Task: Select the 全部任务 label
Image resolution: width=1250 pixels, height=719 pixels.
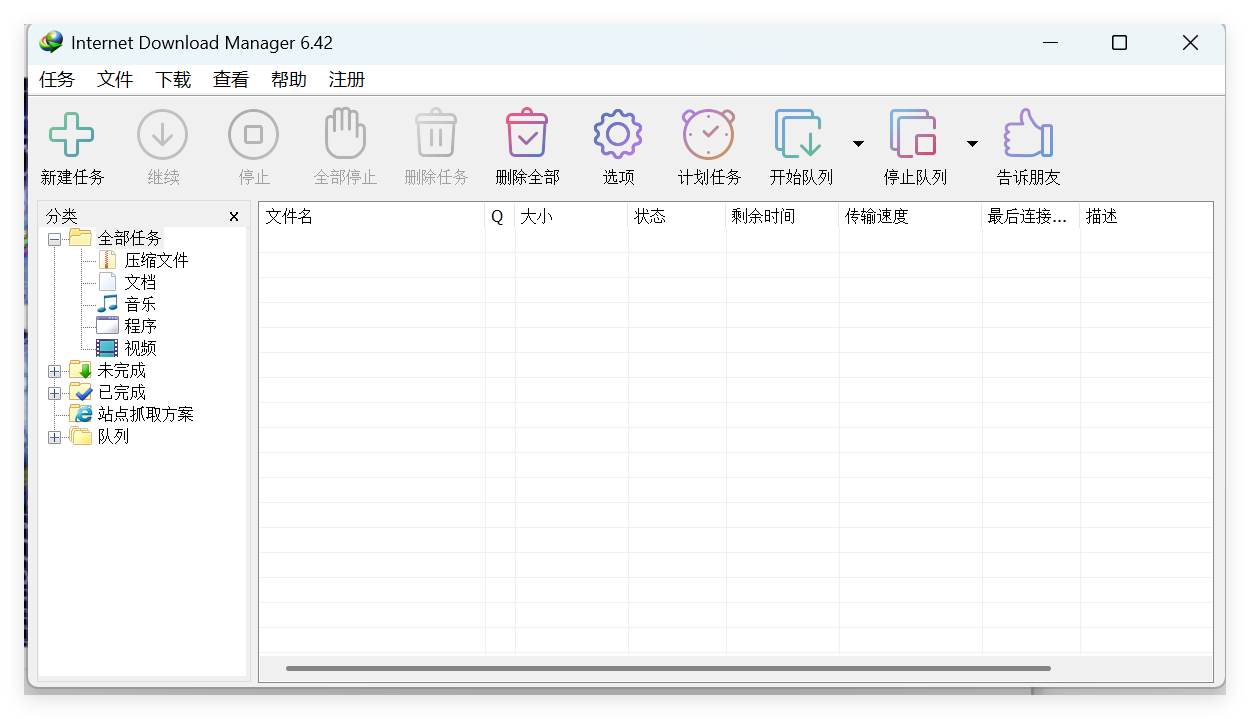Action: click(129, 238)
